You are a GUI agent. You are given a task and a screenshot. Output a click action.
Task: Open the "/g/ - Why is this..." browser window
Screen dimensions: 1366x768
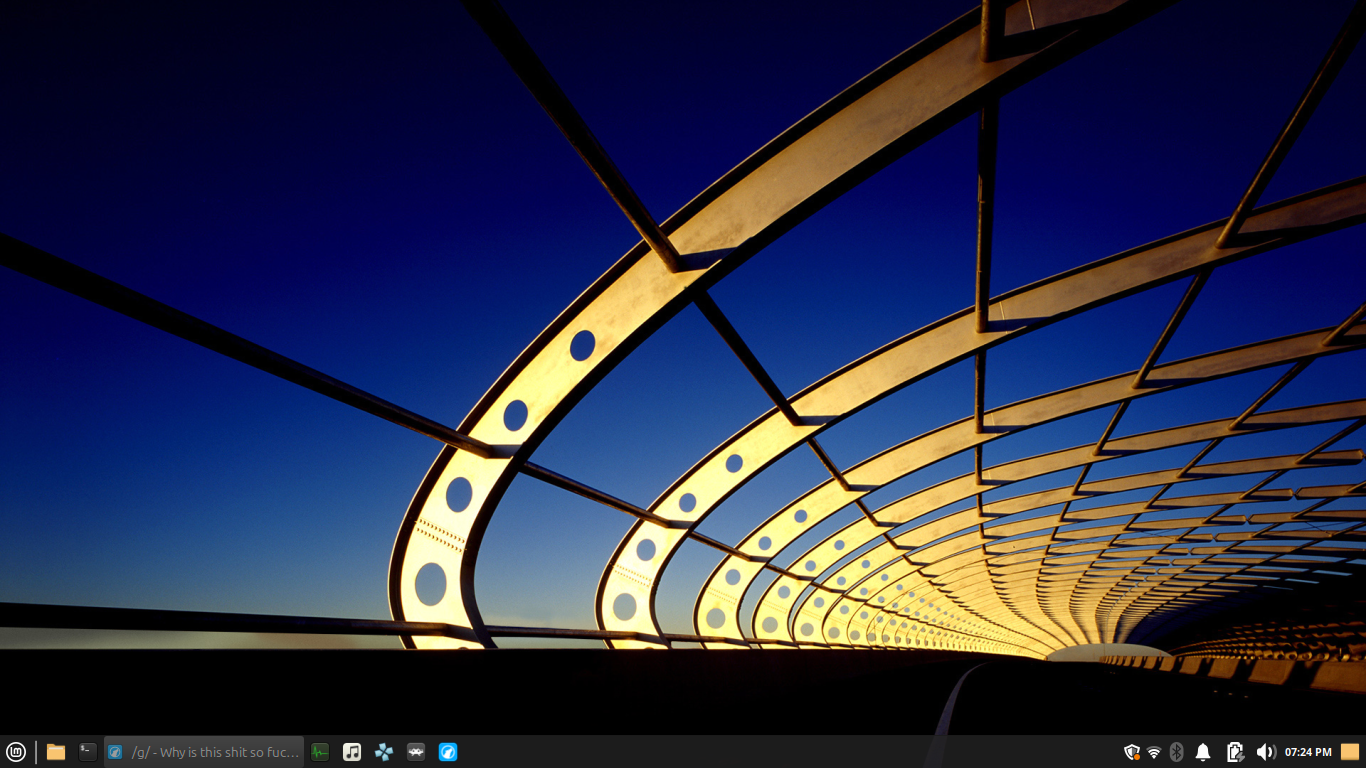(x=204, y=752)
